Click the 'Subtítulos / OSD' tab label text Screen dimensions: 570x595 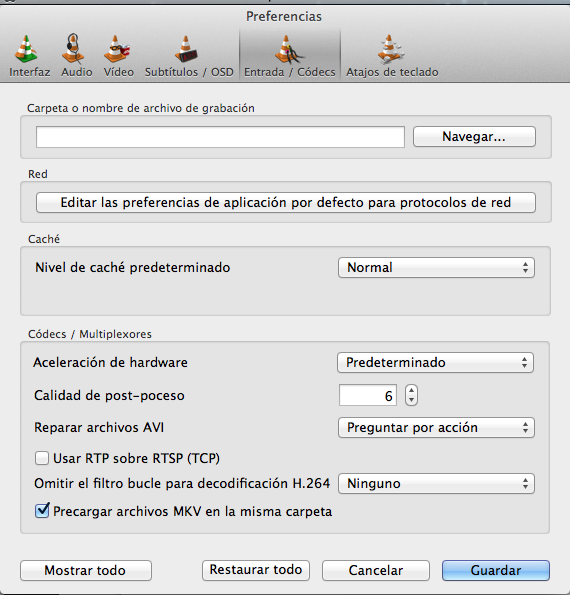tap(189, 72)
